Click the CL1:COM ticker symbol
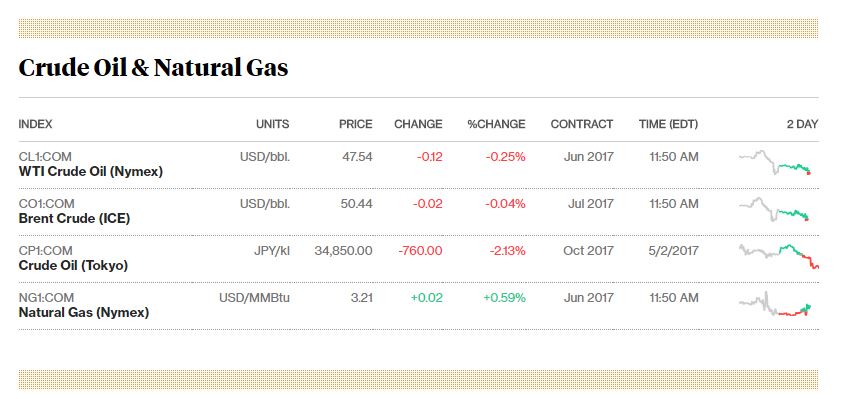Image resolution: width=859 pixels, height=399 pixels. 45,157
